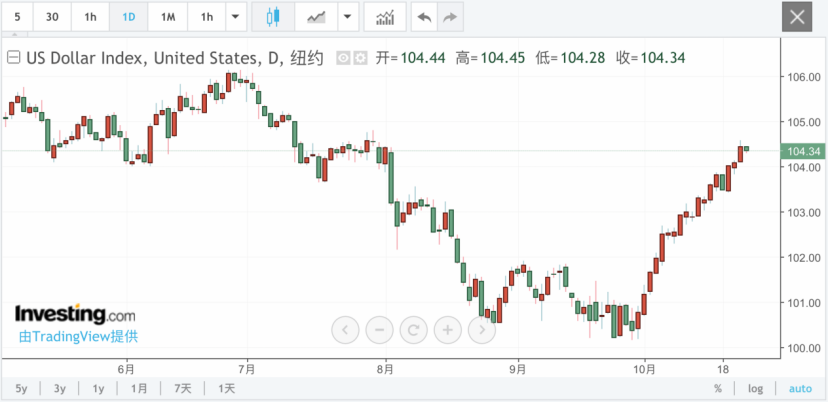Zoom in with the plus circle
Viewport: 828px width, 402px height.
click(x=448, y=330)
